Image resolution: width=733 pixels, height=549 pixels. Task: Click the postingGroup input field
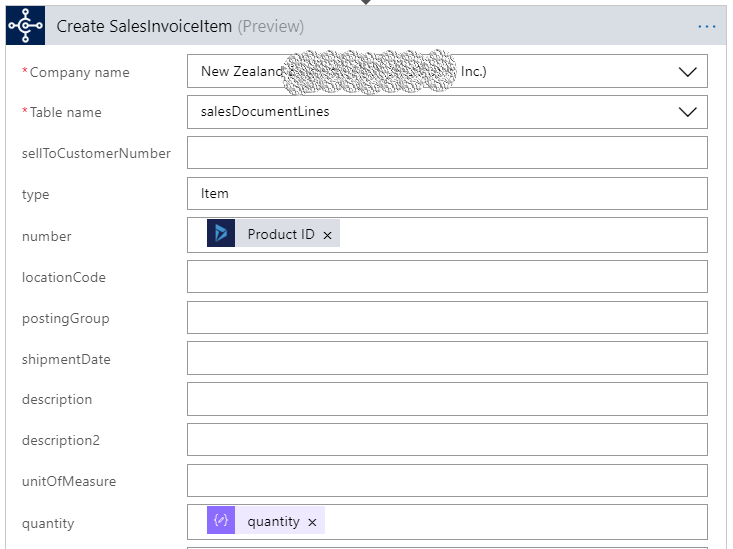447,318
